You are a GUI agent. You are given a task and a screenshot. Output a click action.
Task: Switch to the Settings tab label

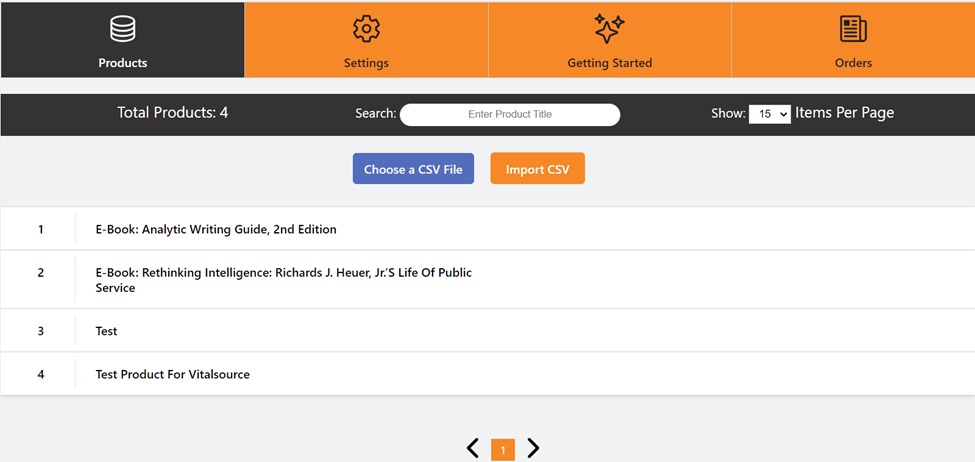366,63
